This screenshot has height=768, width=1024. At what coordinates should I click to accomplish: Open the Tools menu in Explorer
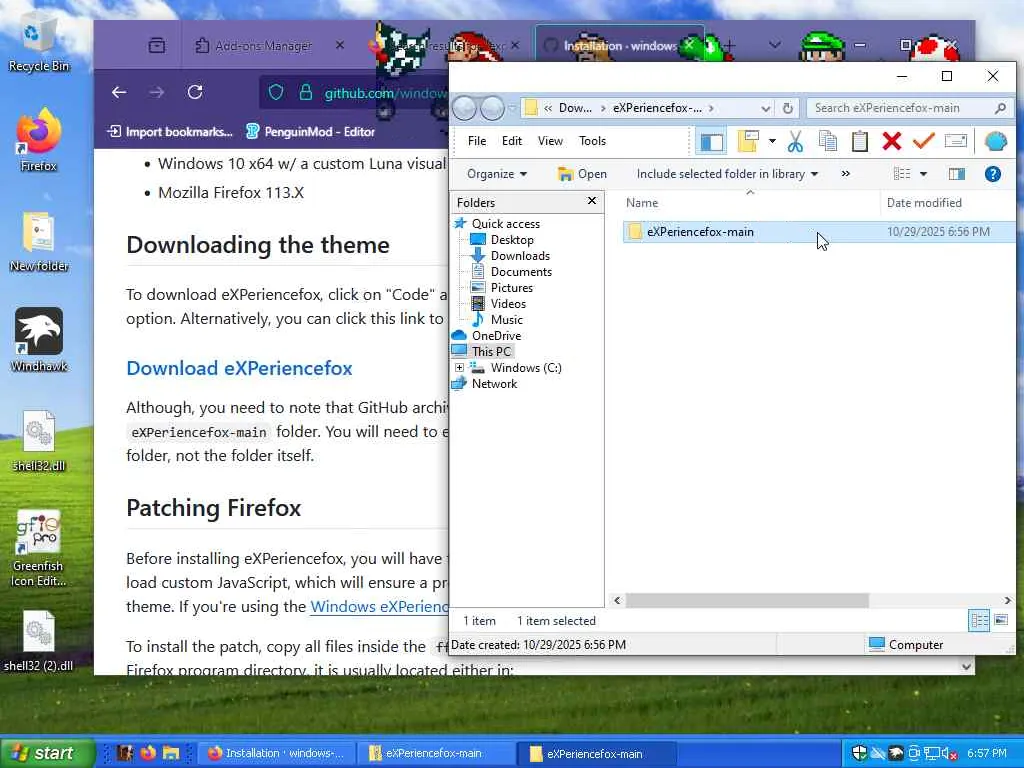[x=592, y=141]
